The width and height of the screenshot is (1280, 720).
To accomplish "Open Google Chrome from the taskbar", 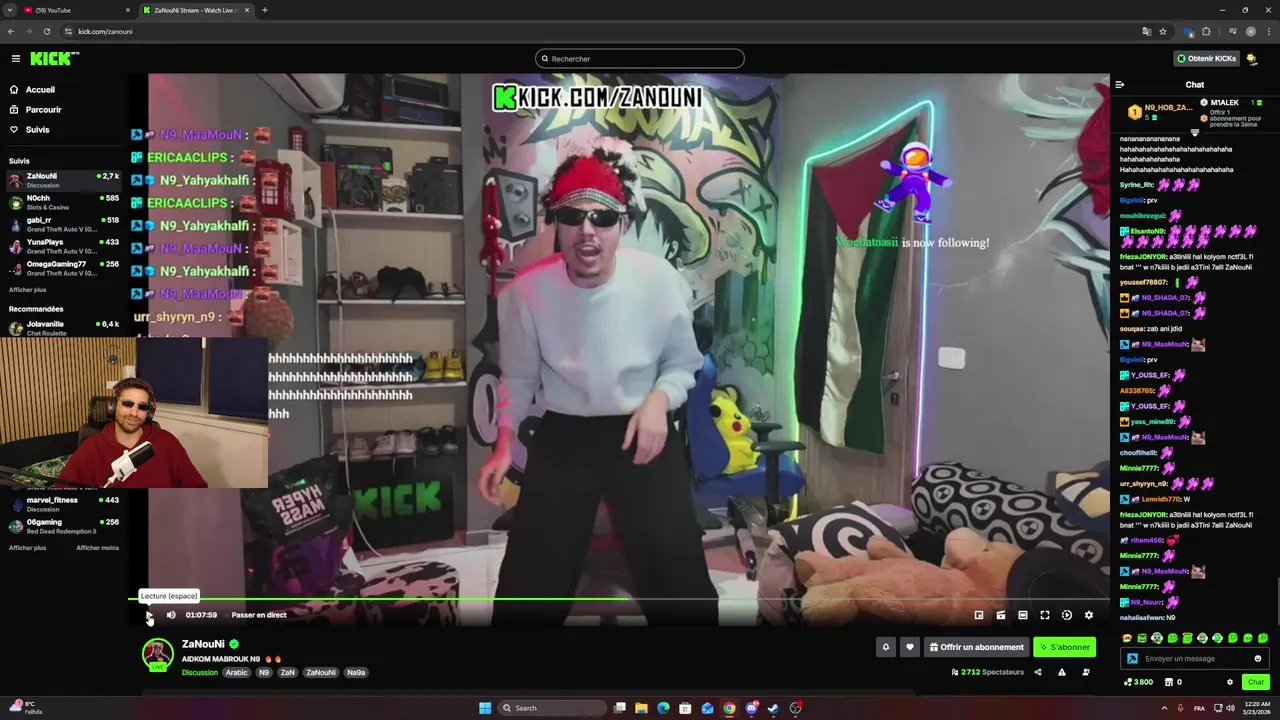I will click(x=729, y=708).
